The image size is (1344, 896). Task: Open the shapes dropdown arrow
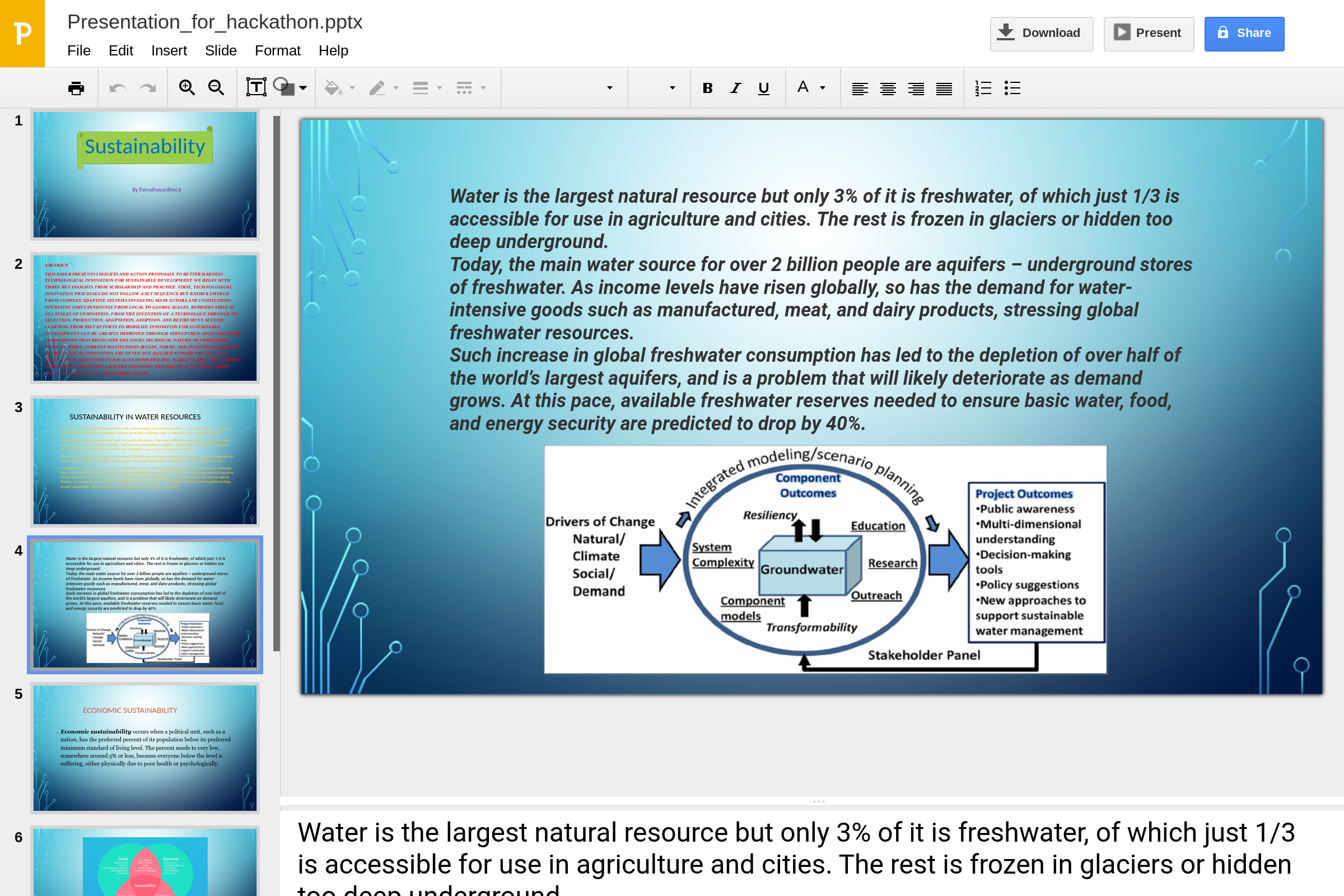[304, 88]
